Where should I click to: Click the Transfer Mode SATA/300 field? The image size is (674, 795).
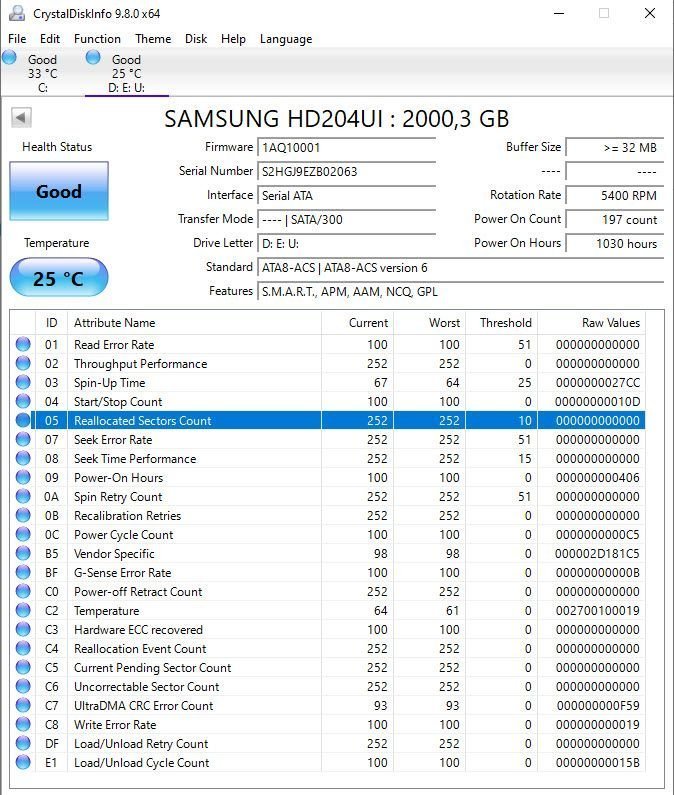click(347, 220)
